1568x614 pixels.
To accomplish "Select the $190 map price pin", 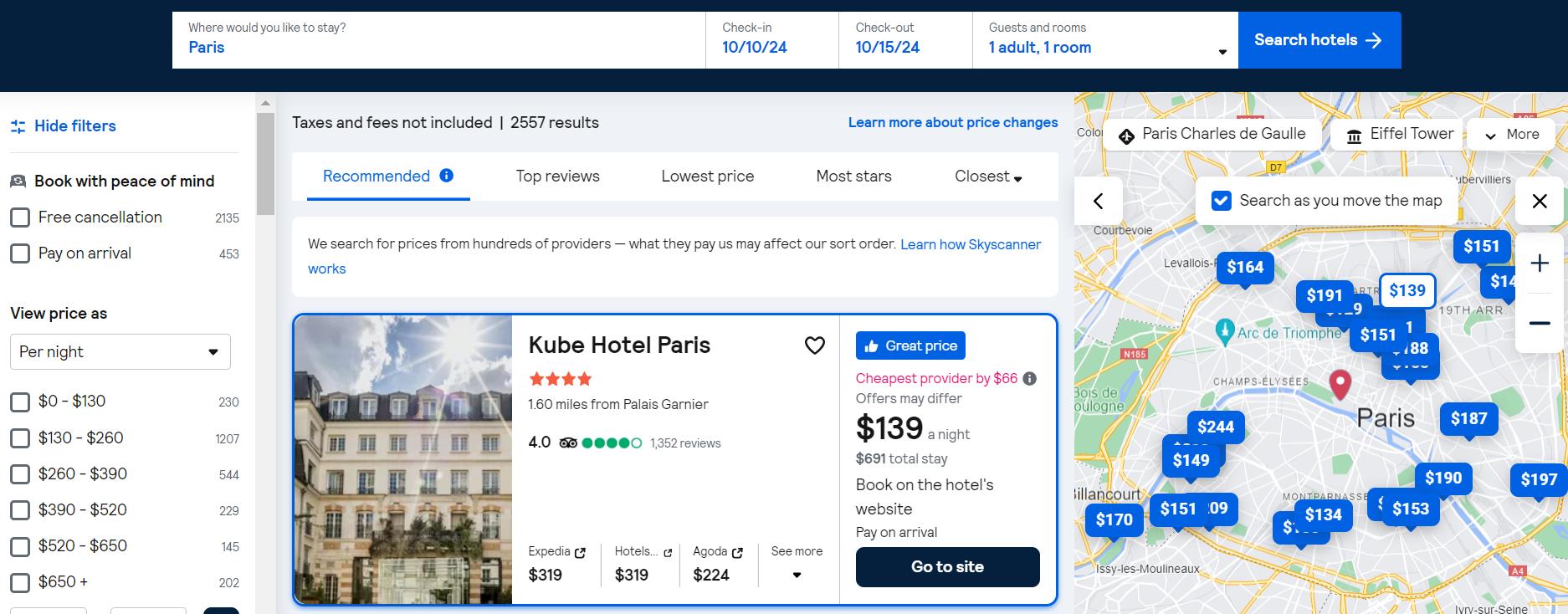I will [1443, 478].
